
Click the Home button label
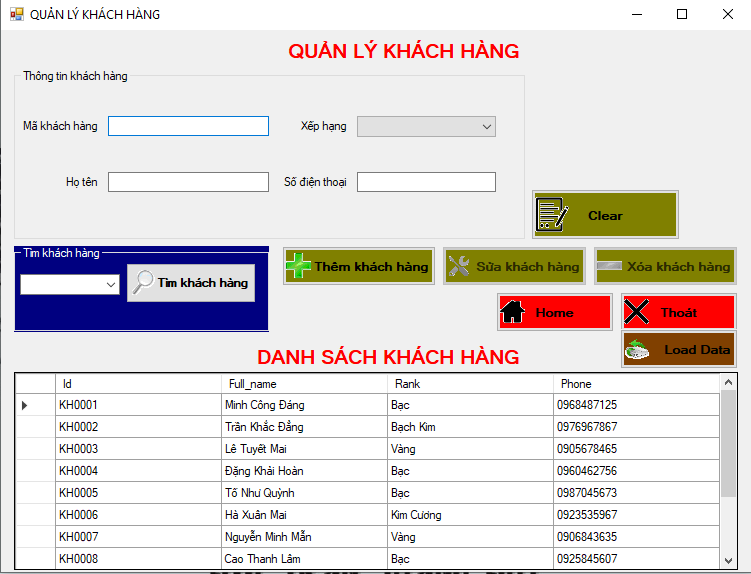[x=555, y=312]
